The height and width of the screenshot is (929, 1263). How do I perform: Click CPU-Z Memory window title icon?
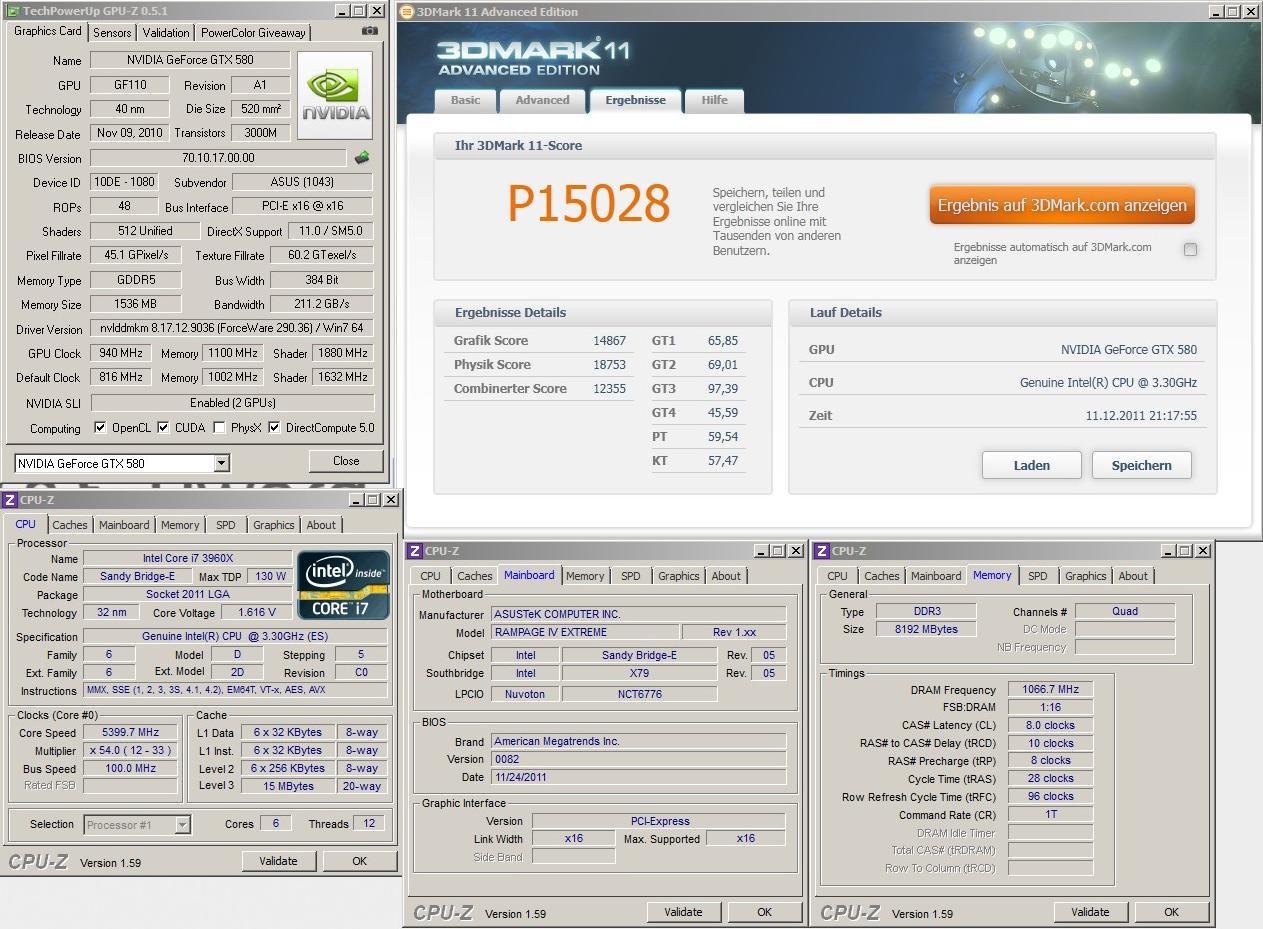coord(821,551)
